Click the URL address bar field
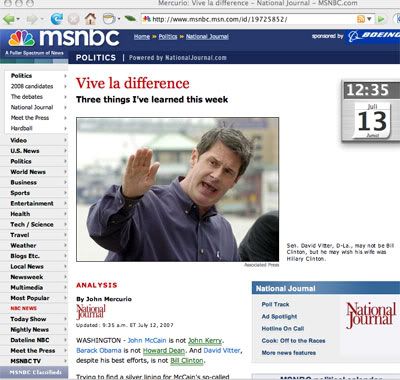The height and width of the screenshot is (380, 400). (248, 19)
